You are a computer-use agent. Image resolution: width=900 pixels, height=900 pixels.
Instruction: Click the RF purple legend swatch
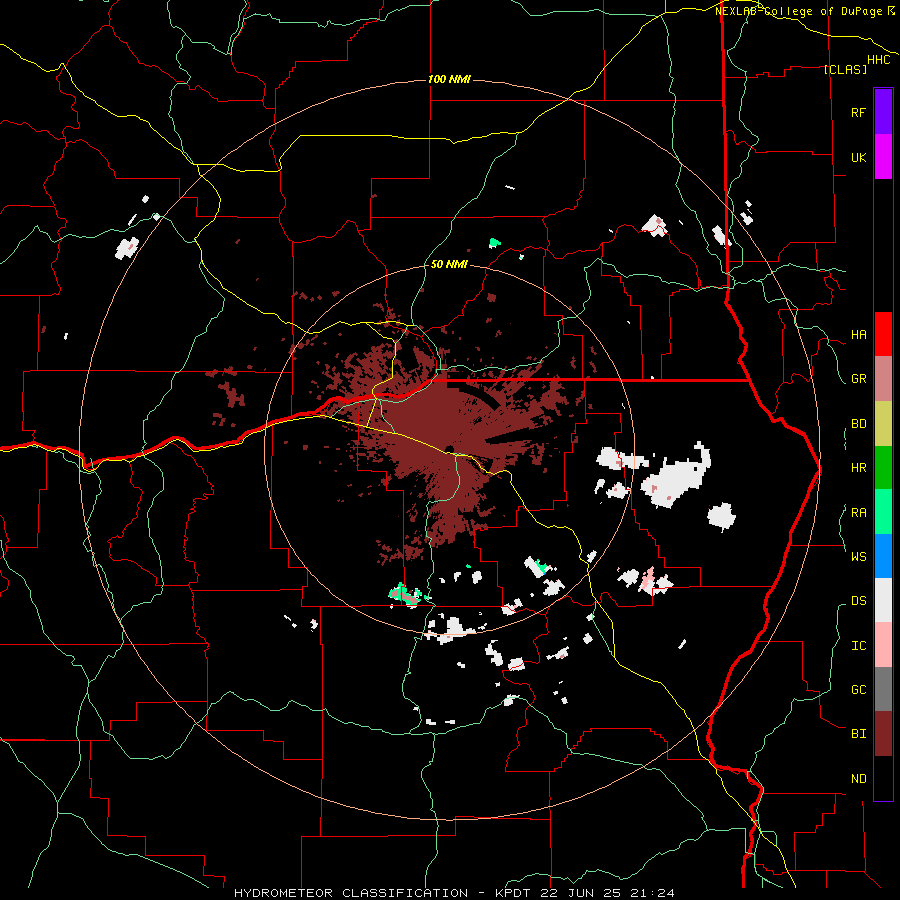[x=883, y=112]
